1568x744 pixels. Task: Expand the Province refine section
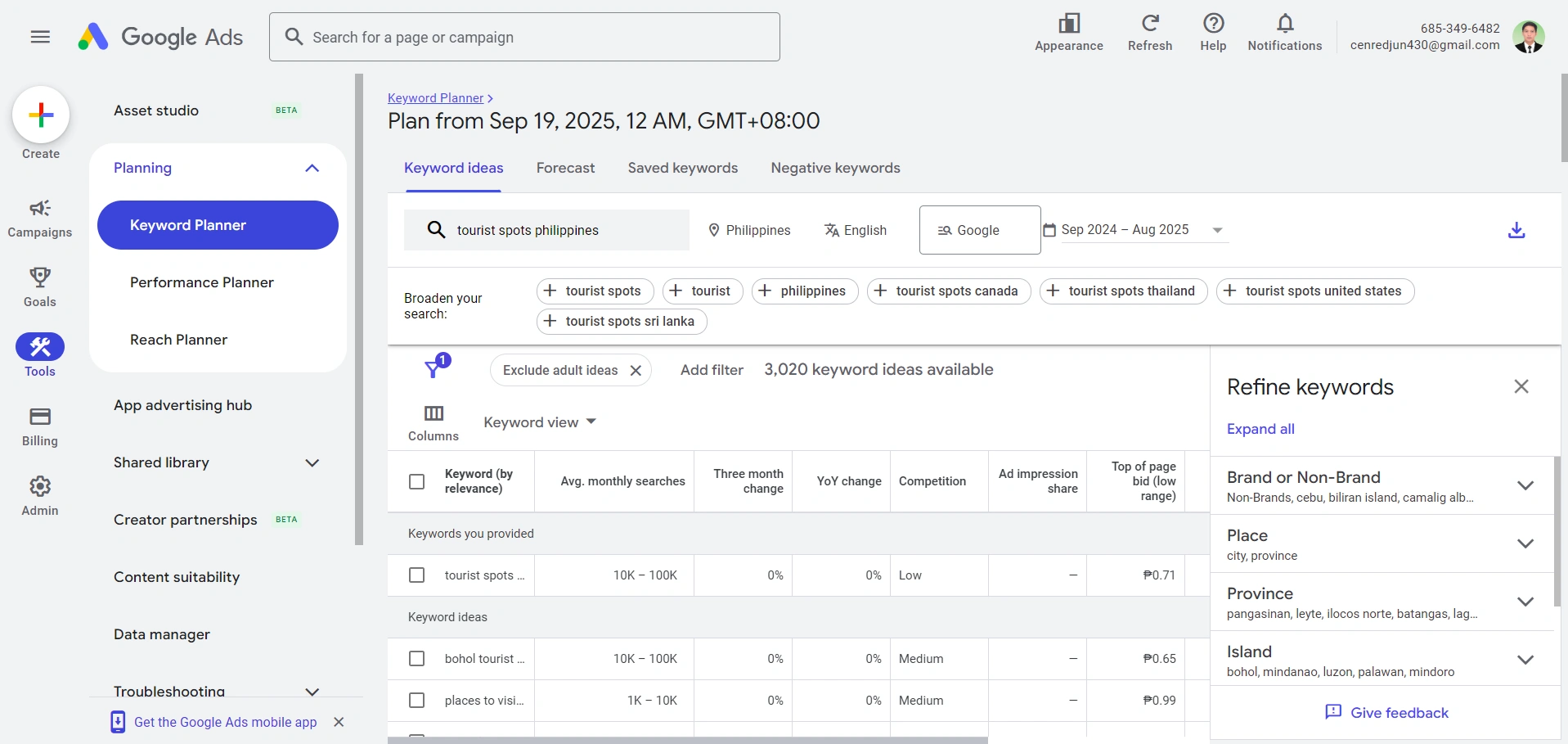tap(1525, 602)
